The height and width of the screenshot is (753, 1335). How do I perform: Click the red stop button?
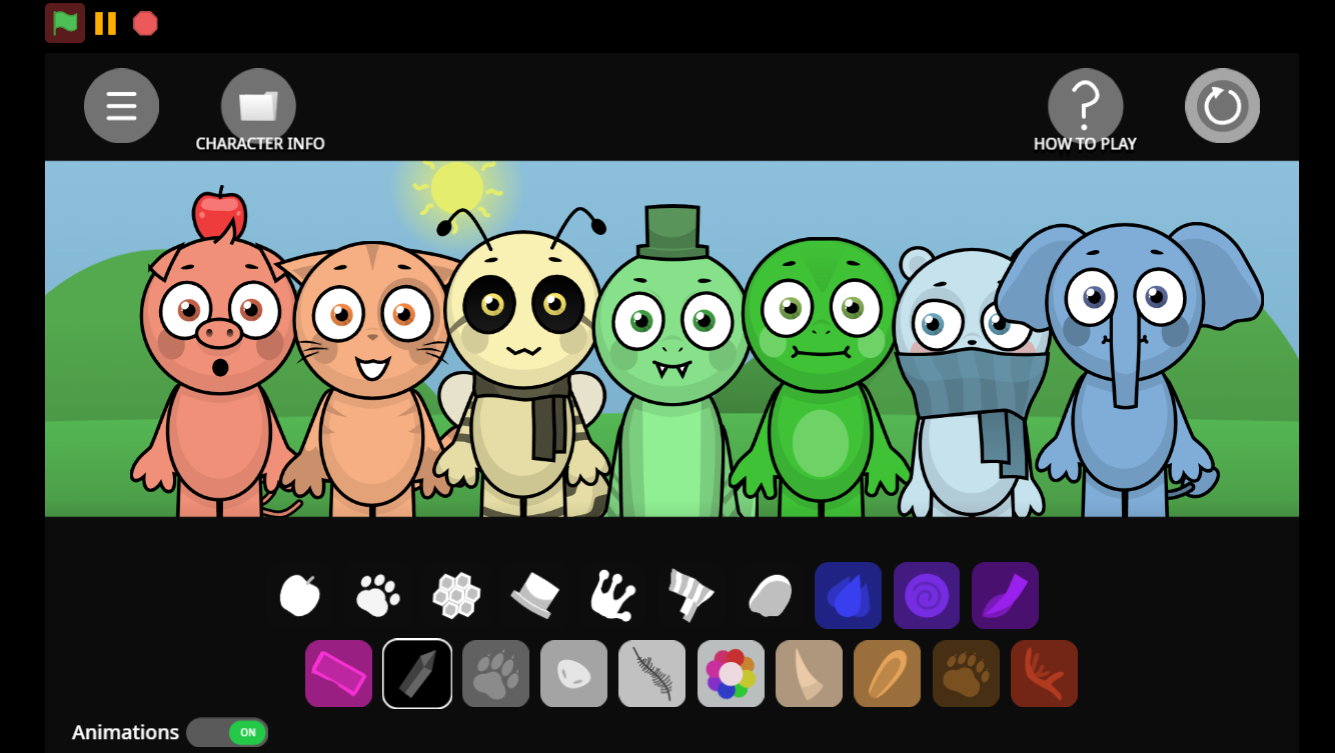146,23
